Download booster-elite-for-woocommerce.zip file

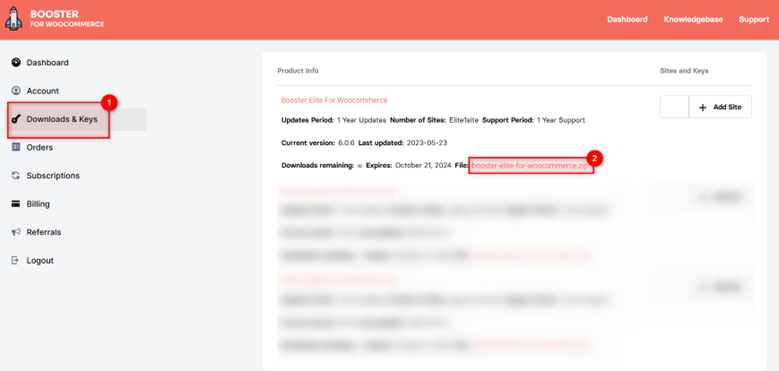tap(530, 166)
